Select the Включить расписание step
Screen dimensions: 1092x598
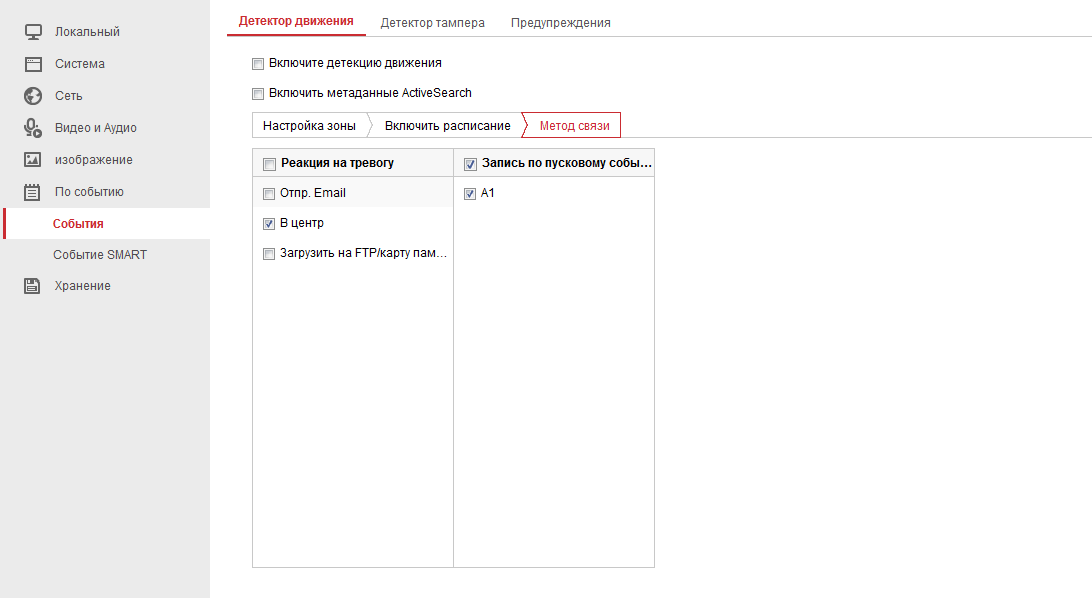(x=446, y=125)
